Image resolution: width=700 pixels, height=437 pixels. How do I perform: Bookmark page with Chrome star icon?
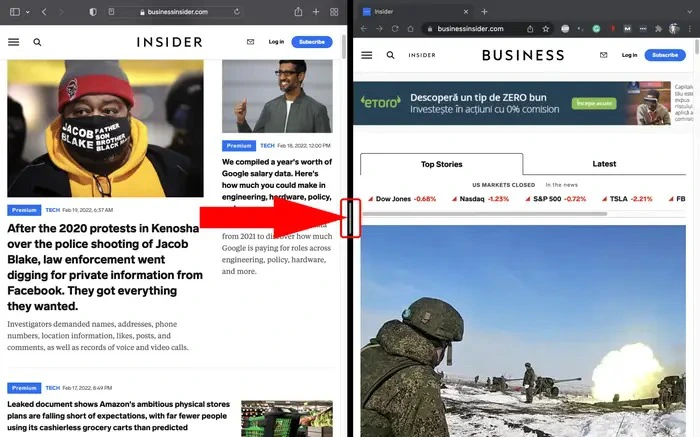[546, 29]
